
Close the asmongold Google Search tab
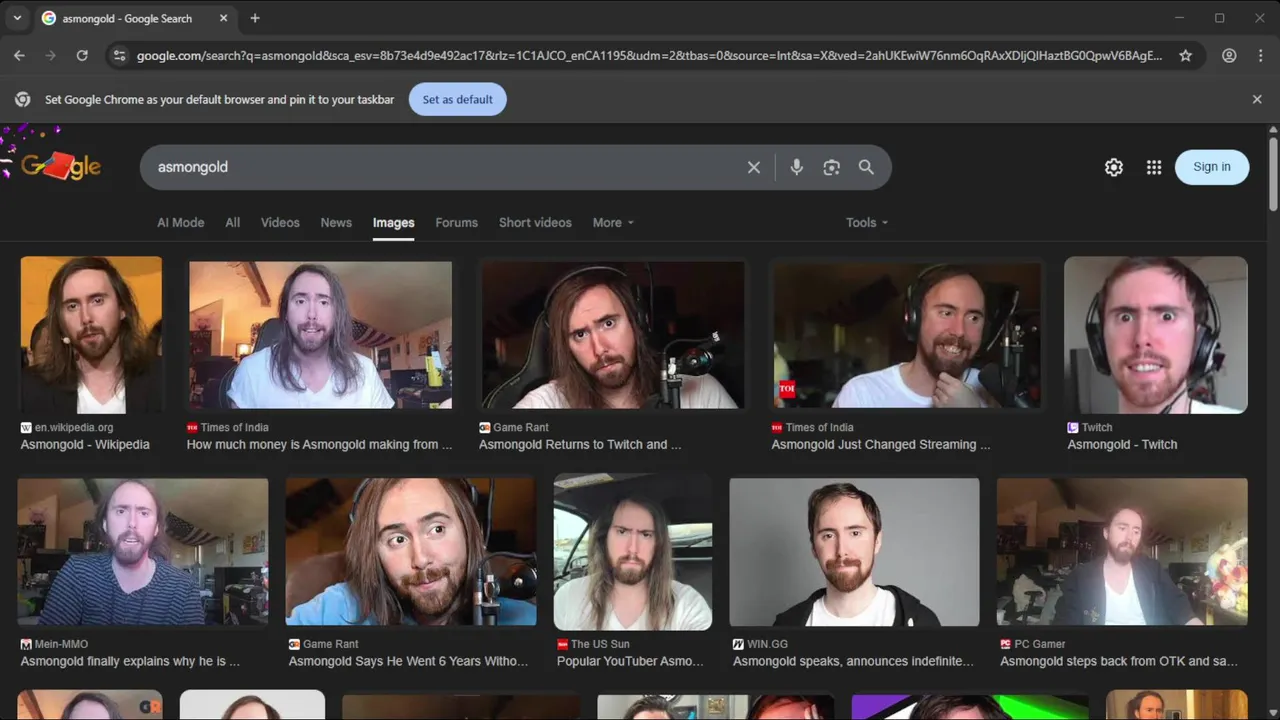click(x=223, y=18)
